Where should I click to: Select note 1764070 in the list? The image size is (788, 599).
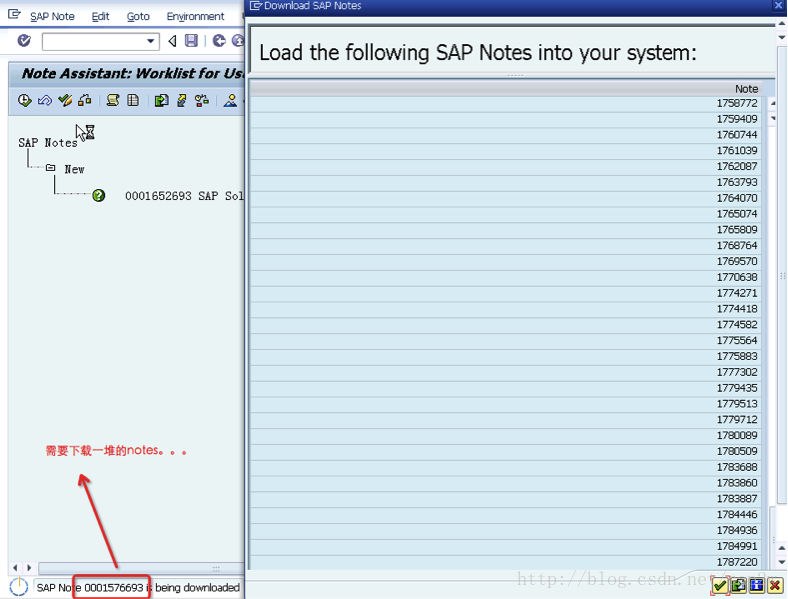[x=506, y=198]
